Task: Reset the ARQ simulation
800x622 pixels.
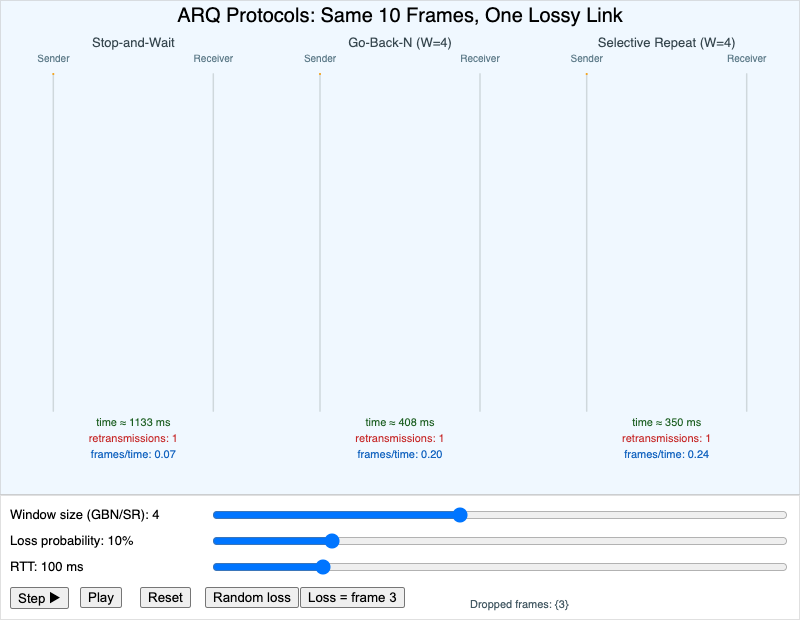Action: tap(165, 598)
